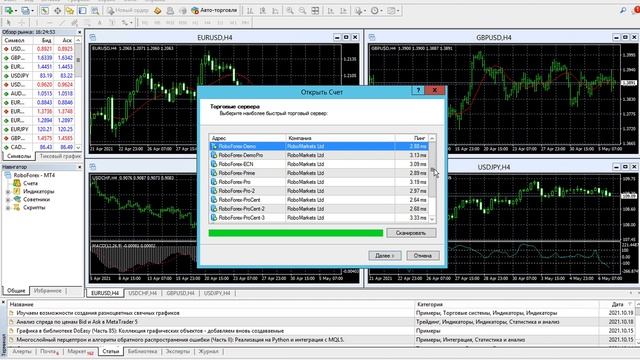Open the Profiles toolbar icon
This screenshot has height=360, width=640.
pyautogui.click(x=25, y=11)
